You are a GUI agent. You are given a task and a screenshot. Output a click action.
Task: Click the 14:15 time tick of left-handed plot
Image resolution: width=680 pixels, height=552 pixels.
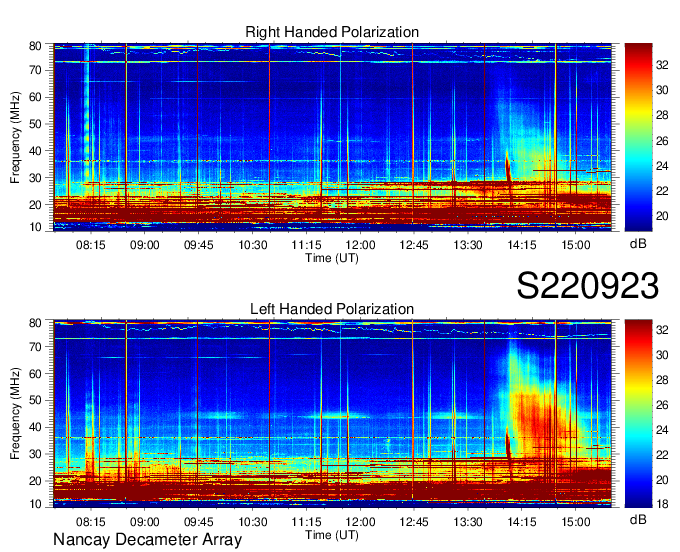[522, 521]
